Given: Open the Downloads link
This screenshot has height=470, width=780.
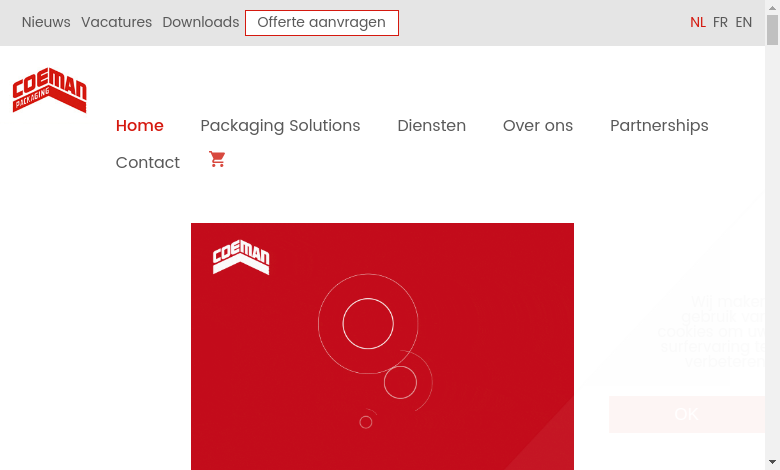Looking at the screenshot, I should coord(200,22).
